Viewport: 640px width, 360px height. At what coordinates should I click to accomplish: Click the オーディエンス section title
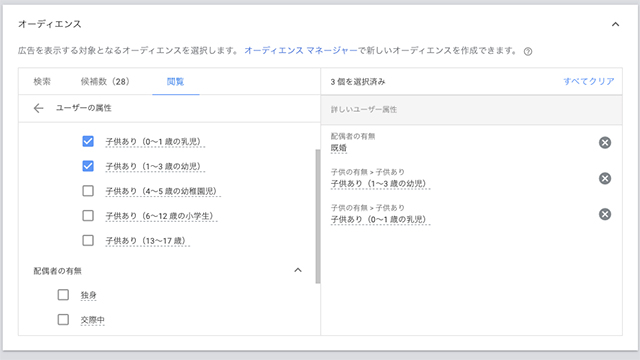(x=50, y=24)
